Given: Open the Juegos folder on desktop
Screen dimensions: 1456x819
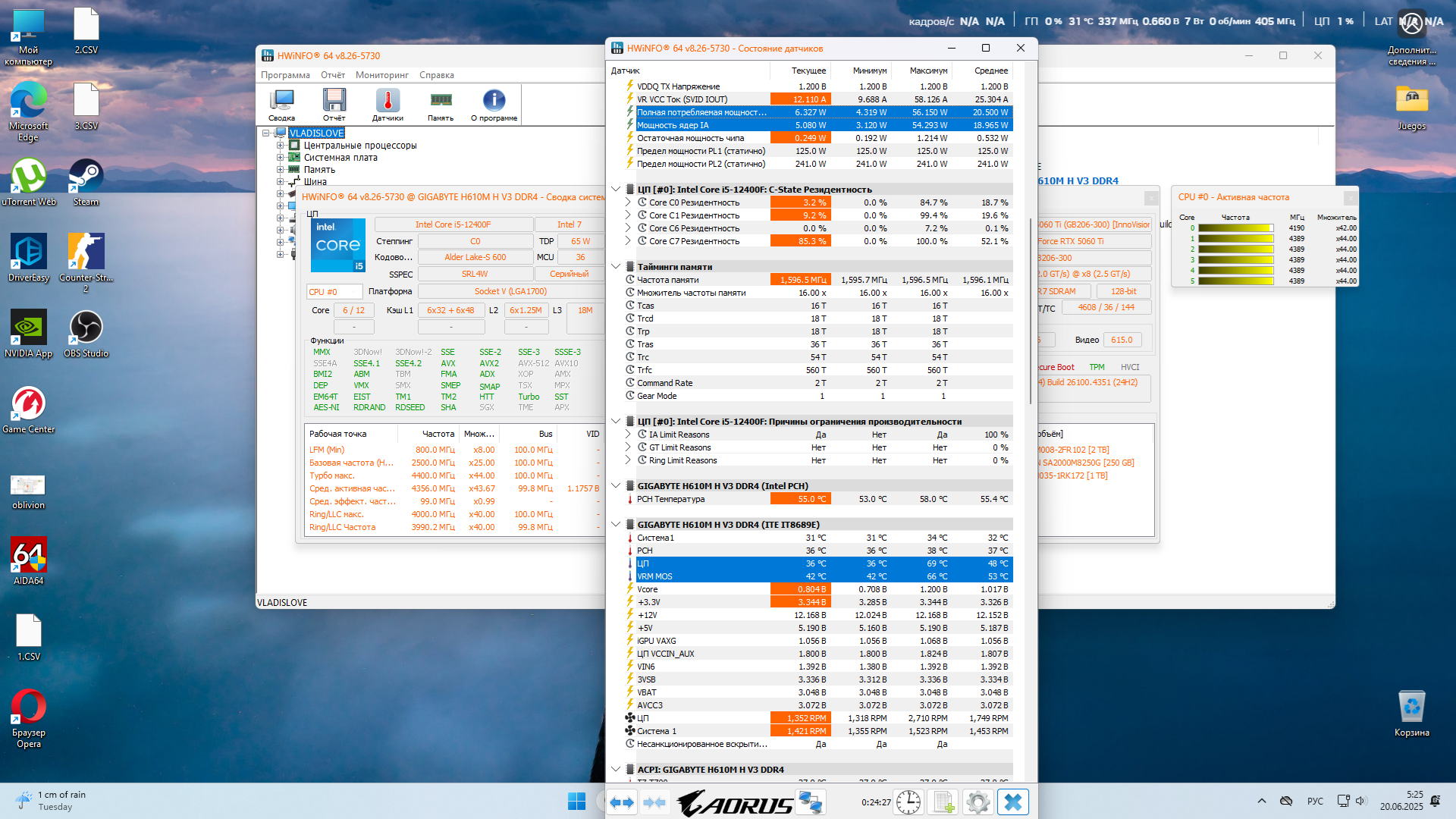Looking at the screenshot, I should click(1411, 107).
